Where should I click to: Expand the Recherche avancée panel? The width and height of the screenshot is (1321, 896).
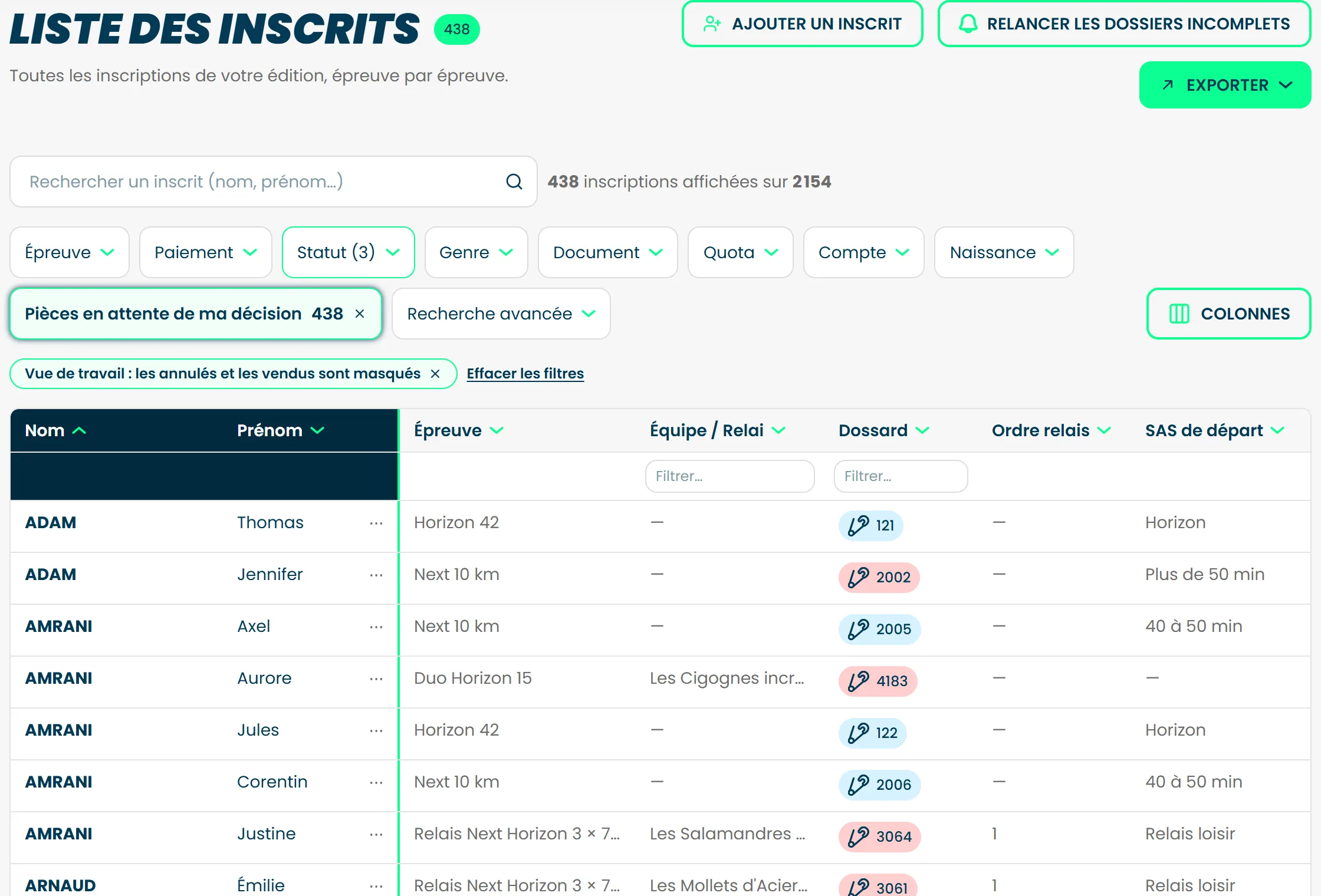tap(501, 314)
